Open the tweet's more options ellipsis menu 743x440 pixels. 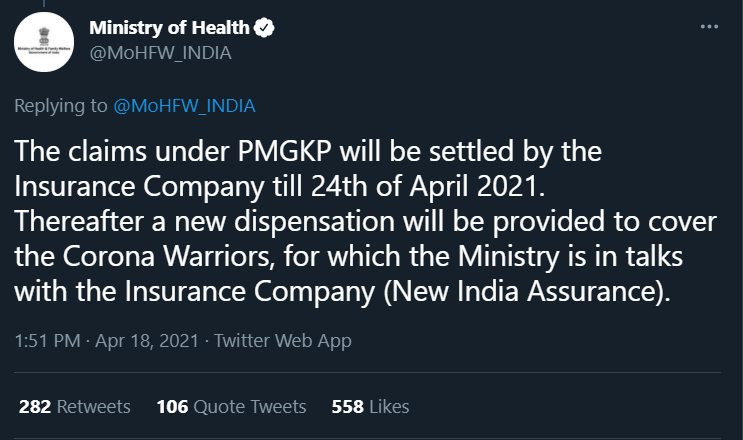(x=709, y=26)
